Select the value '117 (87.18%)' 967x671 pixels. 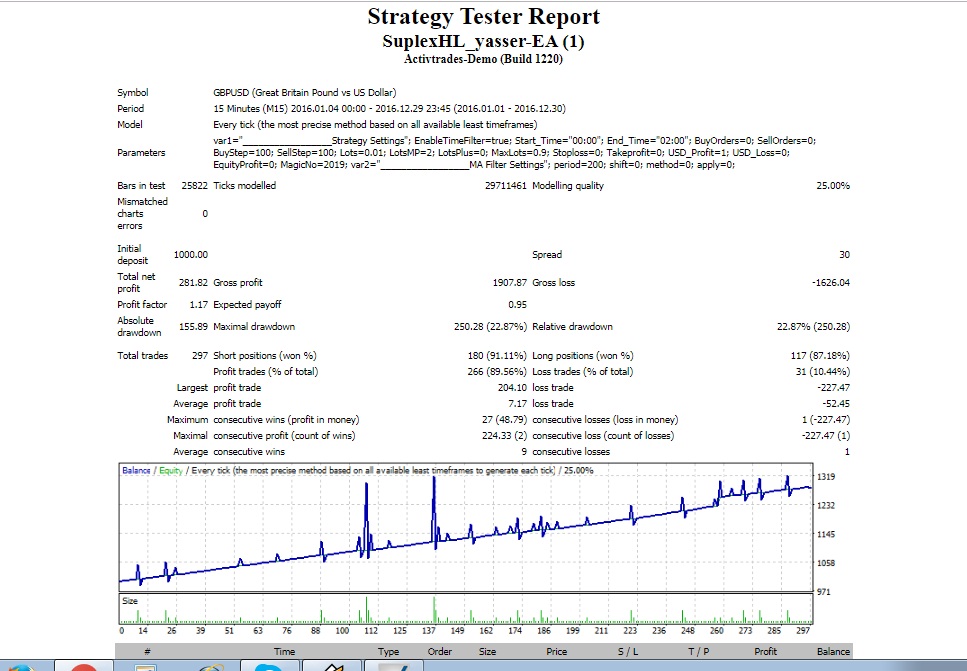pos(820,356)
